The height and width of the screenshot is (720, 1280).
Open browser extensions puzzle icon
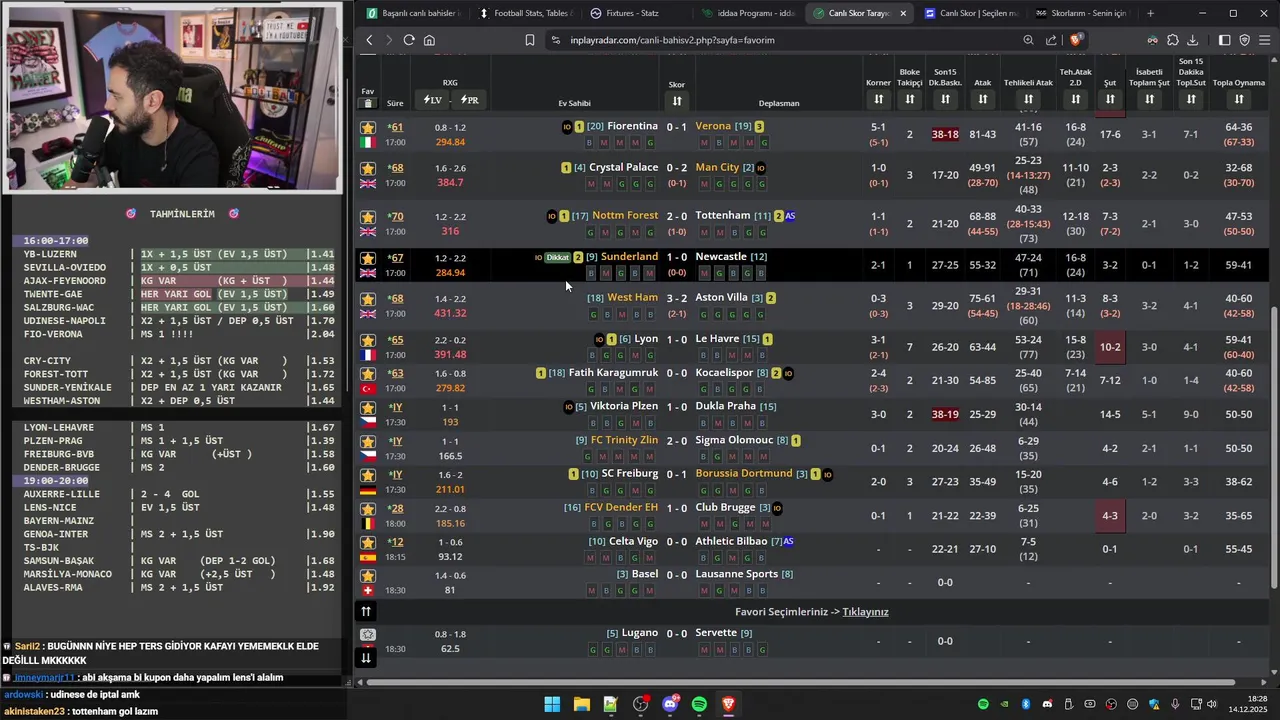(x=1173, y=40)
